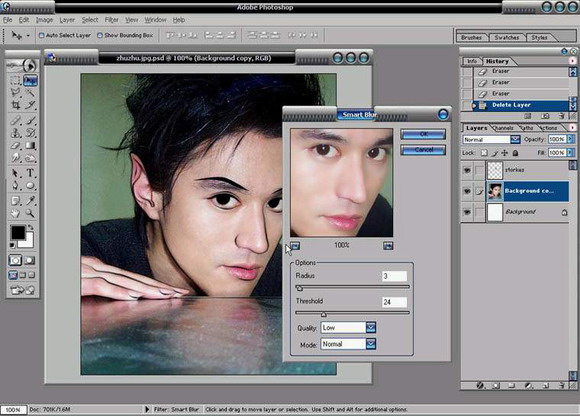Select the Zoom magnifier tool
Screen dimensions: 580x416
(30, 213)
